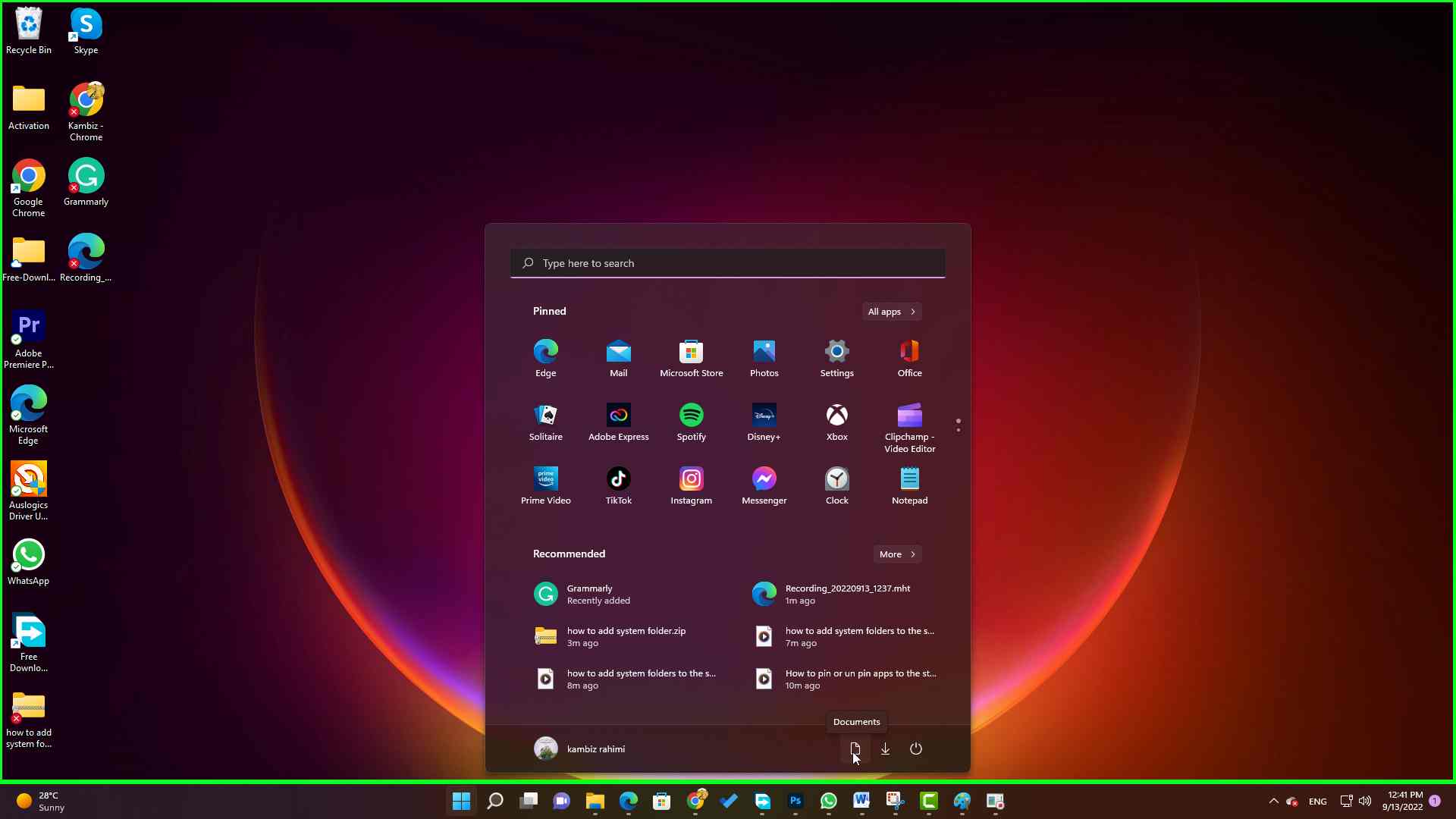Image resolution: width=1456 pixels, height=819 pixels.
Task: Select Grammarly desktop shortcut
Action: [86, 184]
